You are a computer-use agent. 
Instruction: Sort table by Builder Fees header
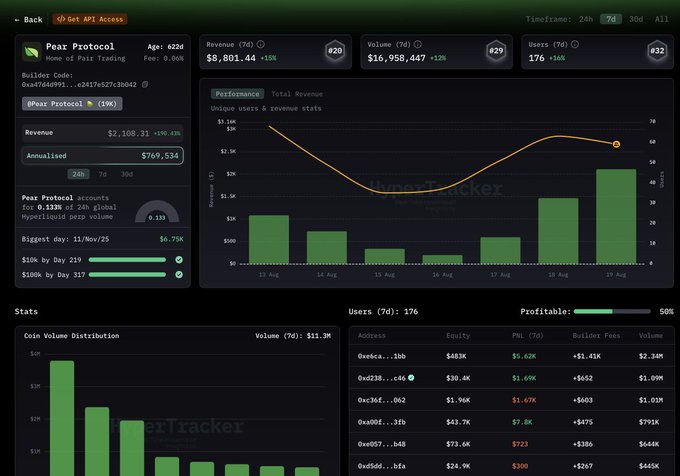click(x=596, y=336)
